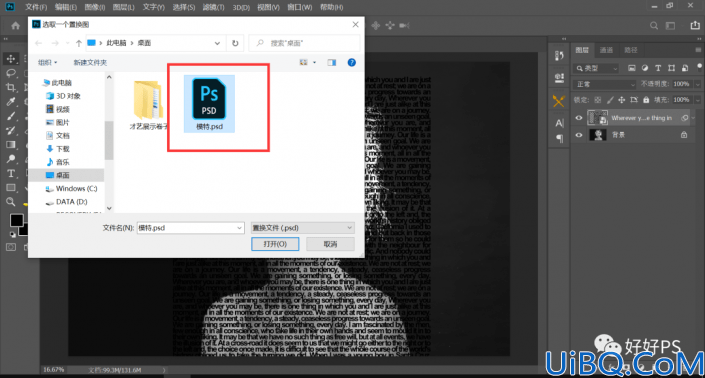Screen dimensions: 705x378
Task: Click the 新建文件夹 new folder button
Action: (90, 62)
